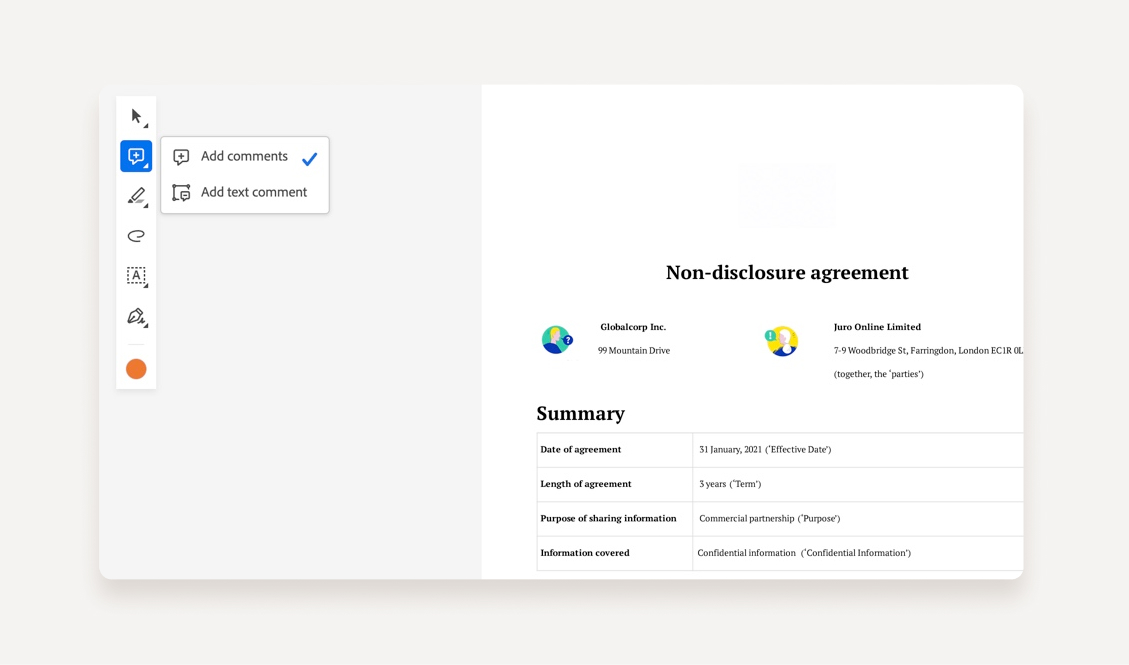The width and height of the screenshot is (1129, 665).
Task: Open the pencil tool options flyout
Action: pyautogui.click(x=144, y=204)
